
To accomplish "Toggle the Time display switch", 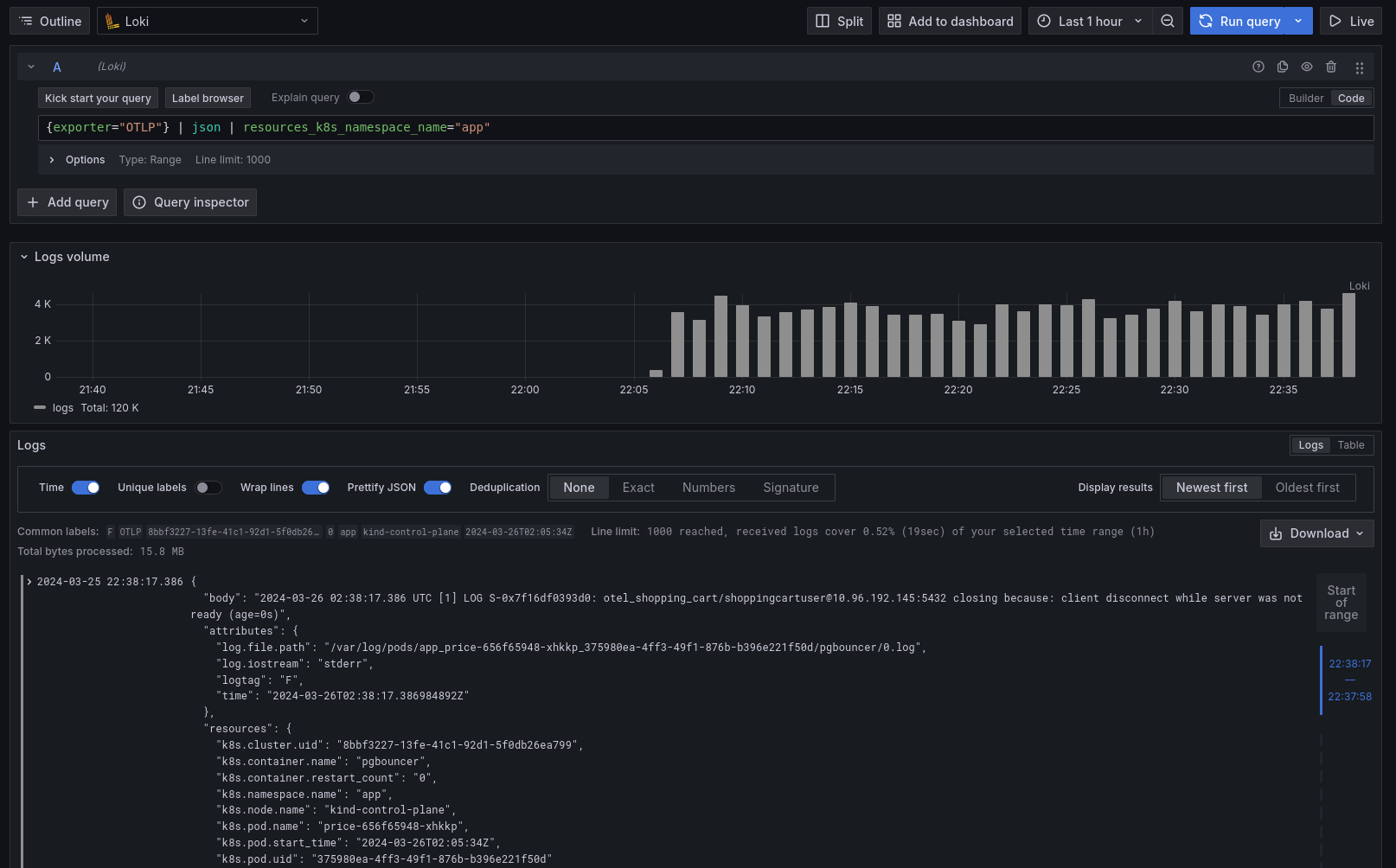I will pyautogui.click(x=86, y=488).
